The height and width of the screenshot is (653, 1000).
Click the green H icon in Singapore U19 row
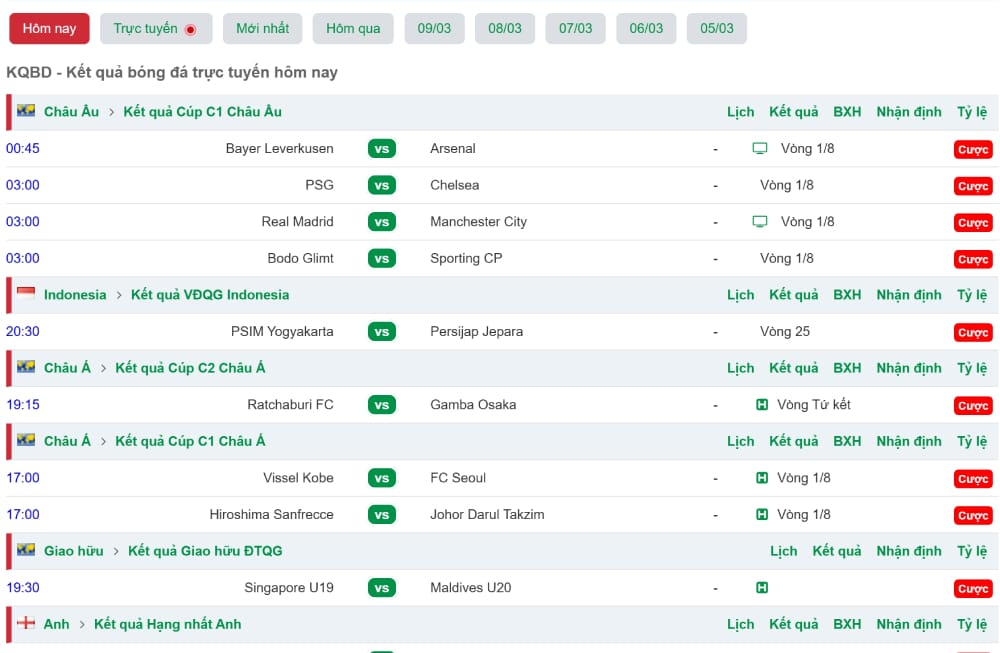tap(761, 588)
